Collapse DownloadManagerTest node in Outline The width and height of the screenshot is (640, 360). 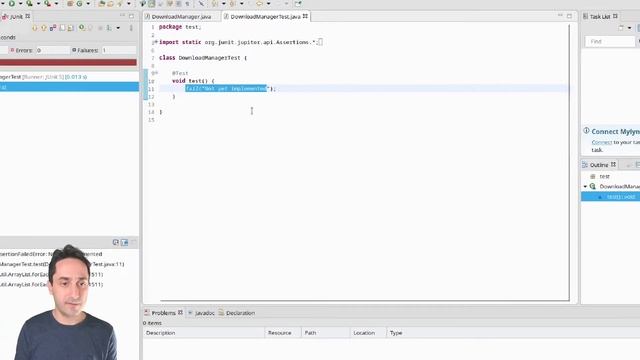click(x=585, y=187)
